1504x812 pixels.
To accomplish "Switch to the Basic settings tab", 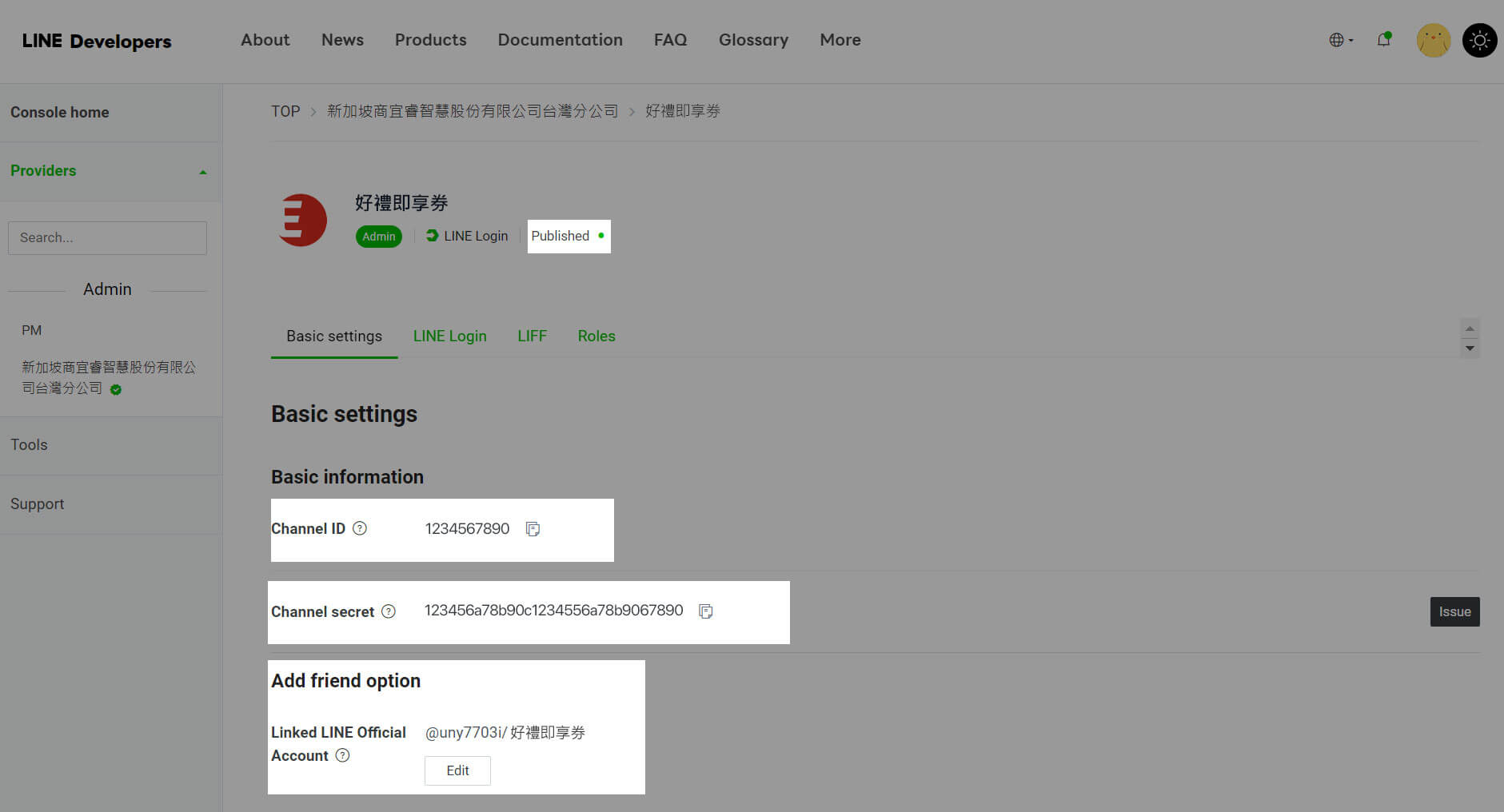I will [x=334, y=336].
